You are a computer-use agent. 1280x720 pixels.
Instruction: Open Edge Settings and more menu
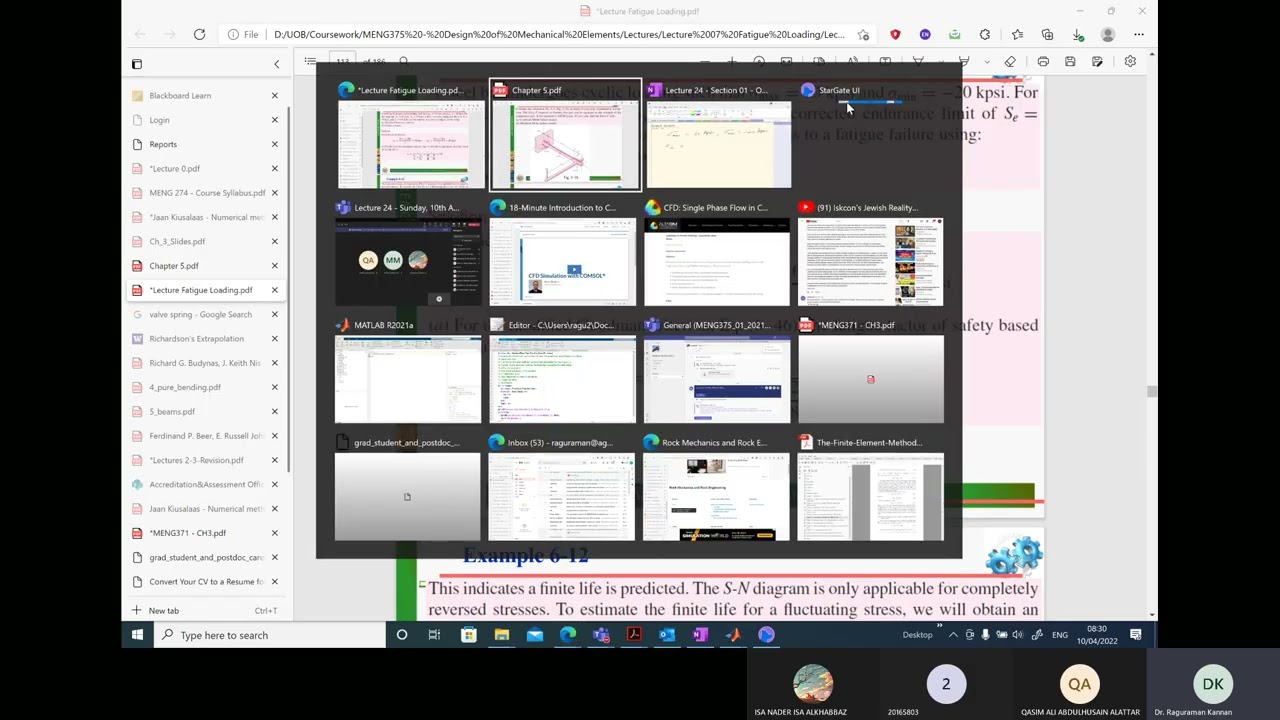tap(1139, 35)
